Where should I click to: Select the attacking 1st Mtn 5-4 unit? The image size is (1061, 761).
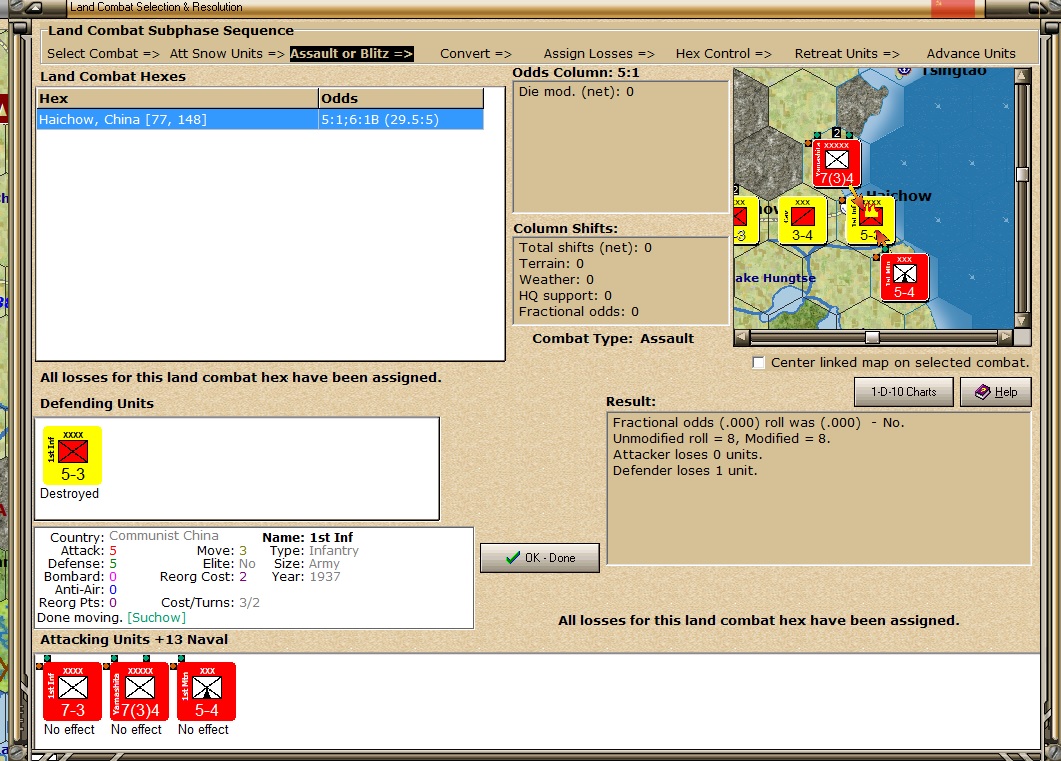click(x=206, y=691)
